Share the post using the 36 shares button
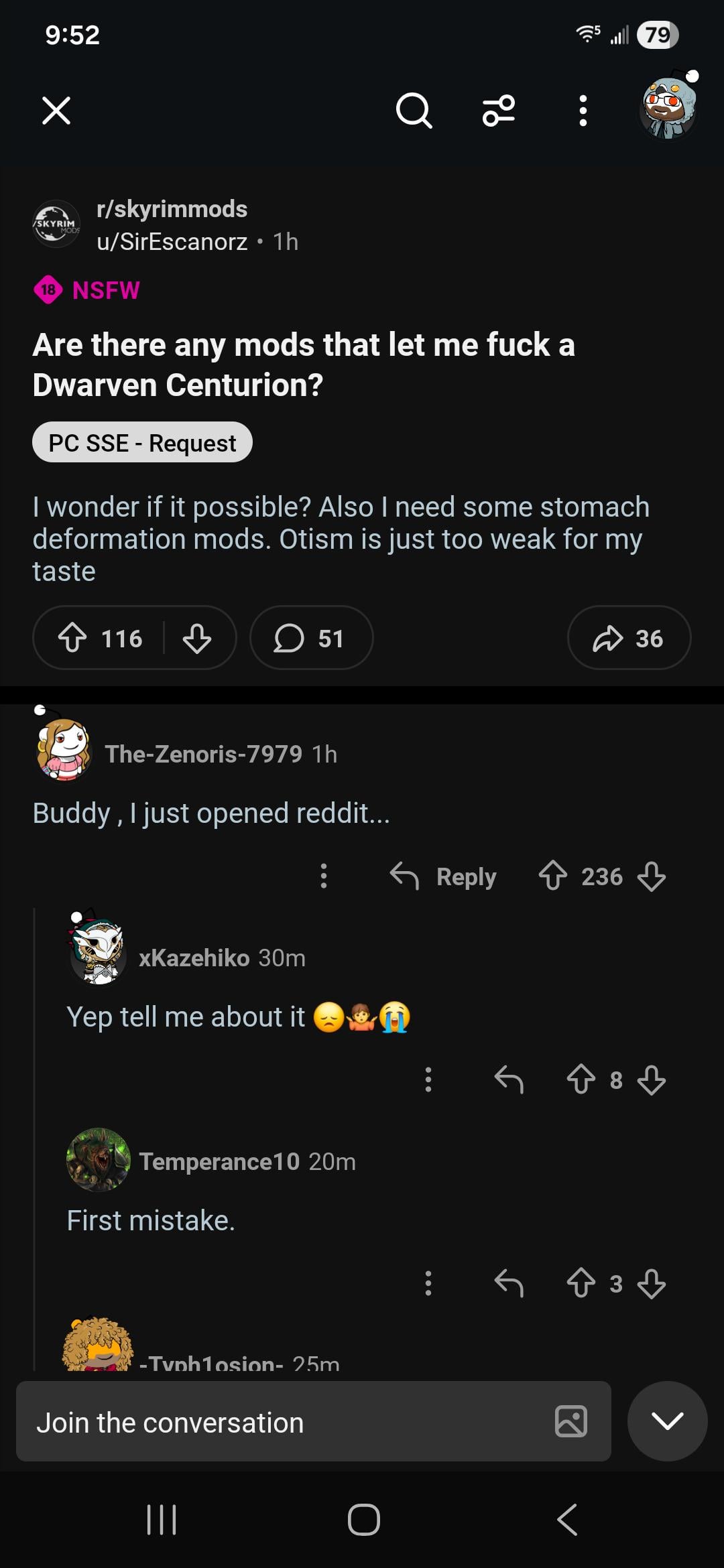The image size is (724, 1568). tap(629, 638)
